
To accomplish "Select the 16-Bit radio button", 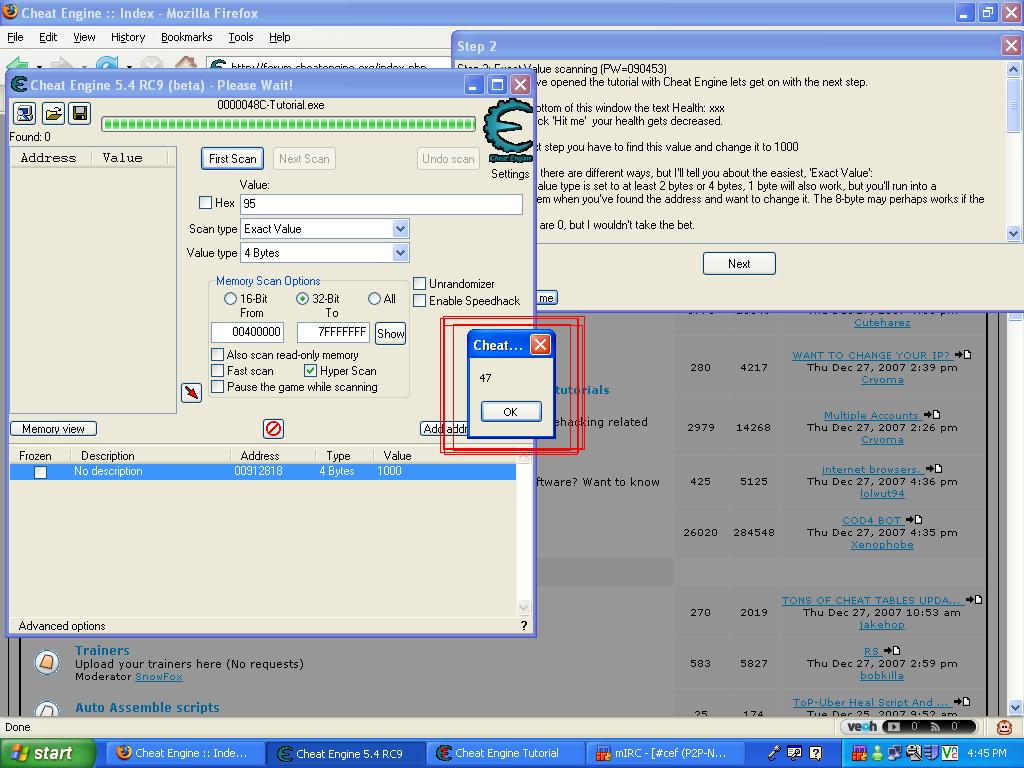I will tap(230, 298).
